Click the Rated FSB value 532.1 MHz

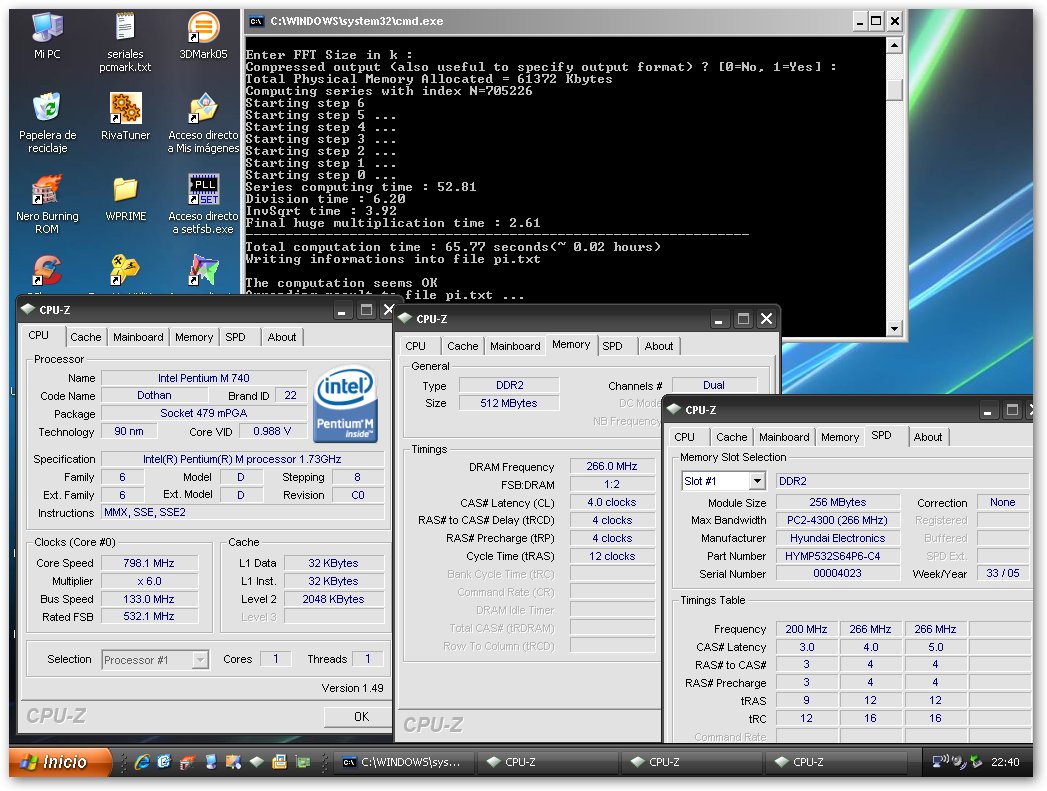[149, 616]
